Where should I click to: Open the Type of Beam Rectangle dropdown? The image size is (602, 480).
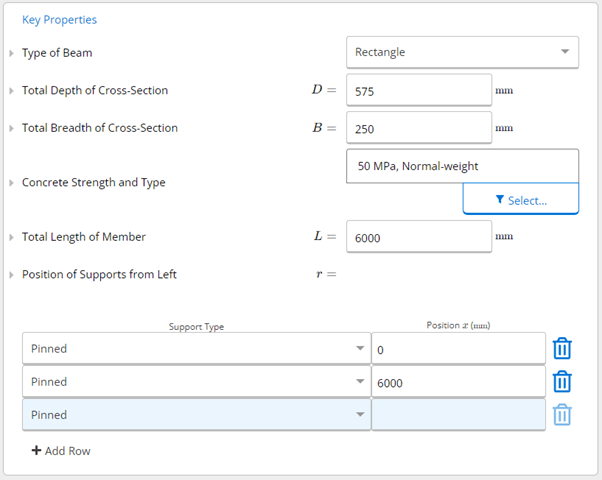(462, 52)
